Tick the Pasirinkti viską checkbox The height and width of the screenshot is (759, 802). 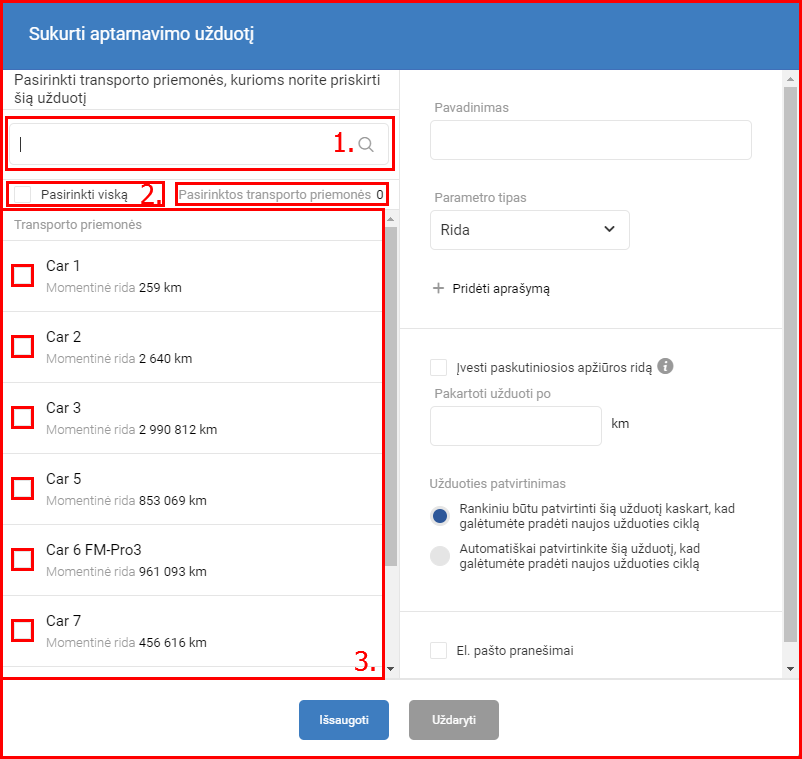click(x=23, y=194)
